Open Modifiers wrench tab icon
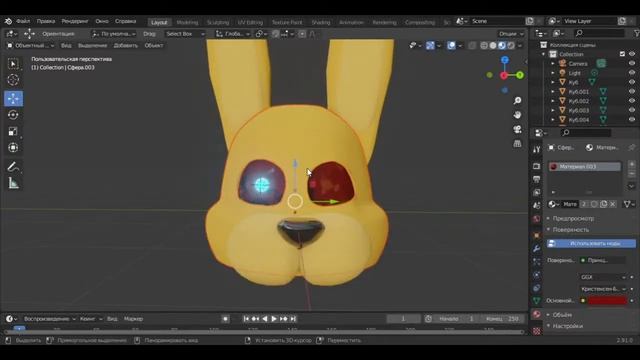This screenshot has width=640, height=360. pyautogui.click(x=536, y=249)
